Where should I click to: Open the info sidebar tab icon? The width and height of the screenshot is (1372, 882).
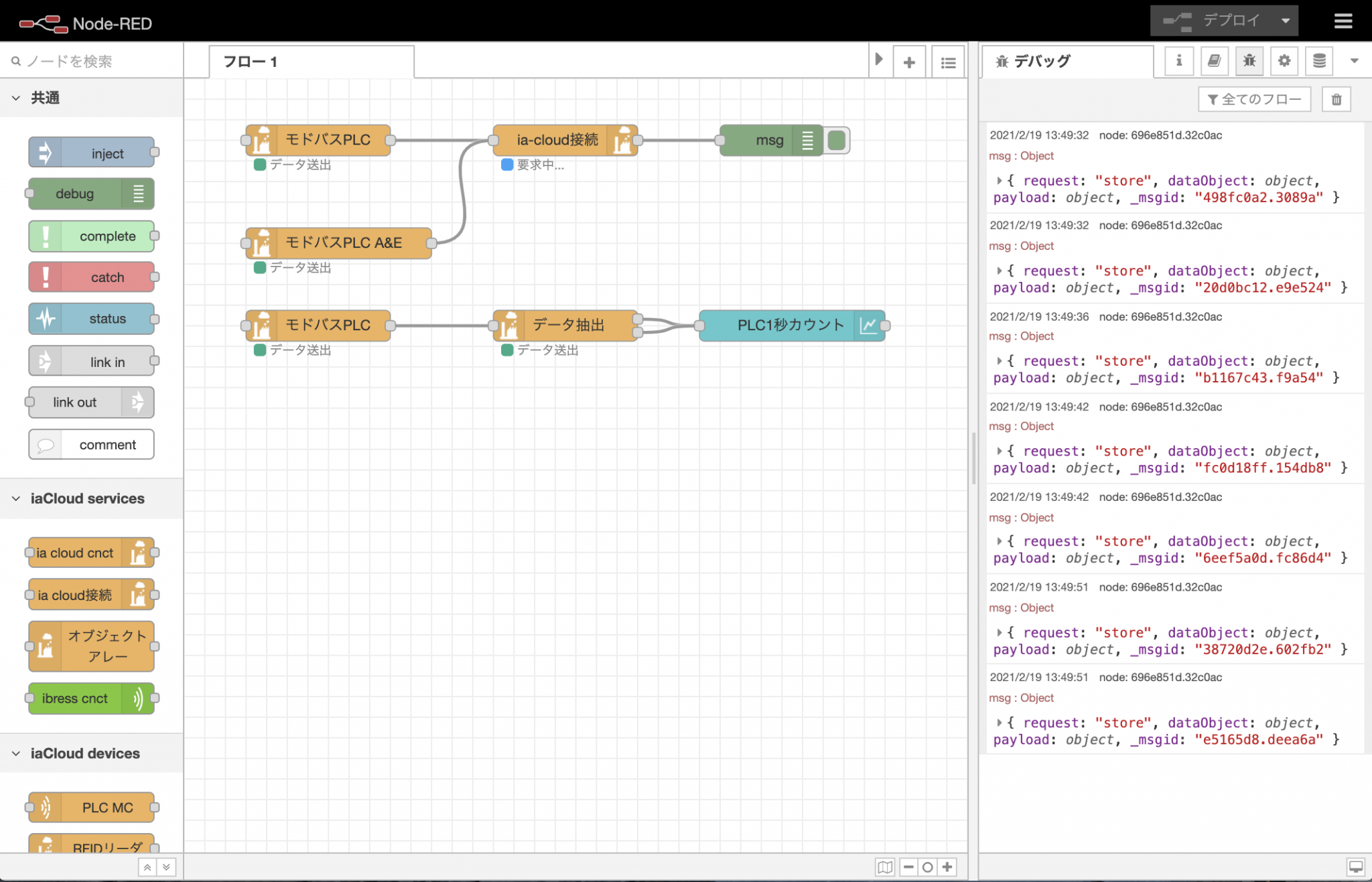1178,61
